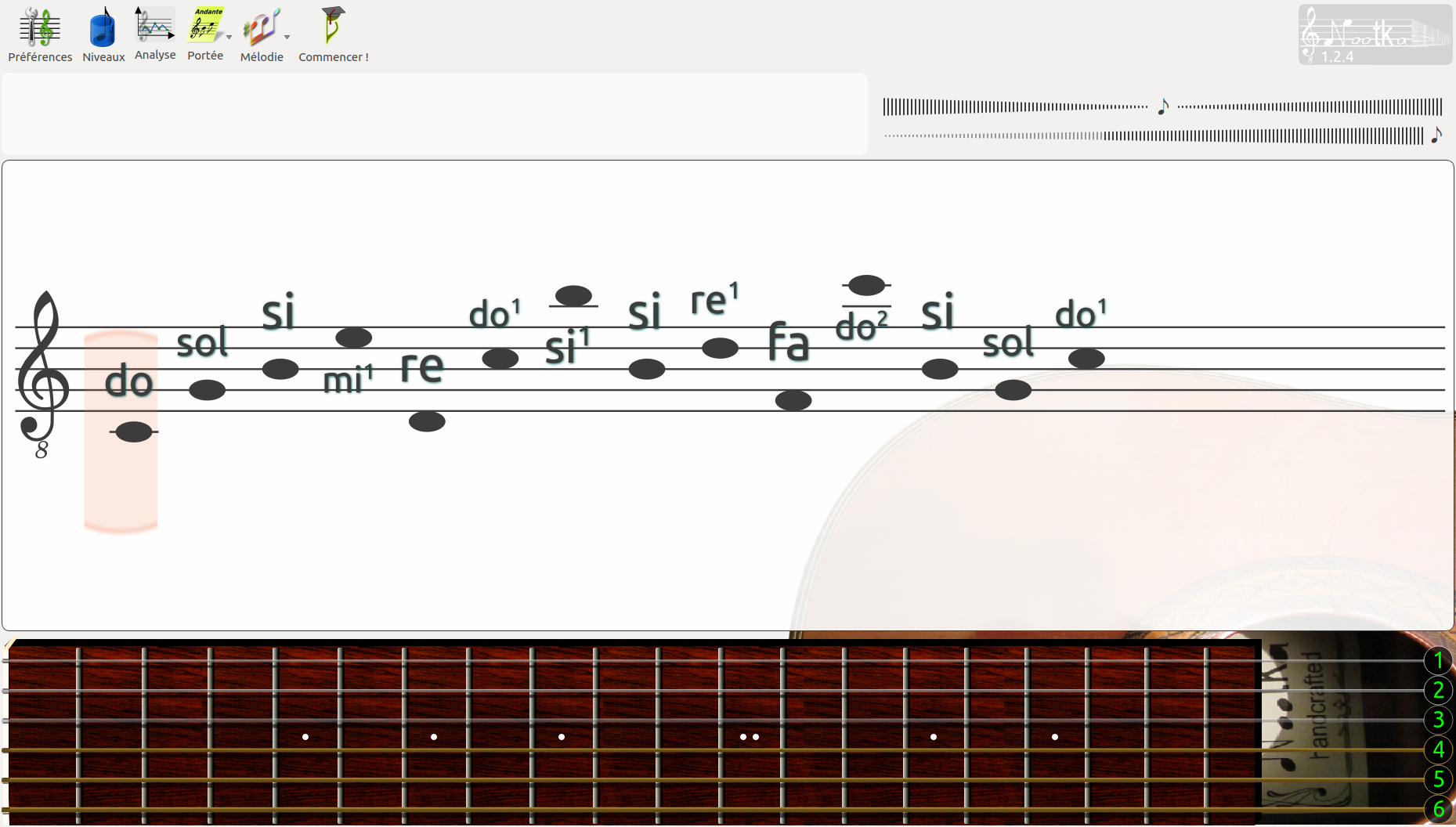Click the note icon ending the volume meter
Screen dimensions: 1456x827
[x=1436, y=135]
